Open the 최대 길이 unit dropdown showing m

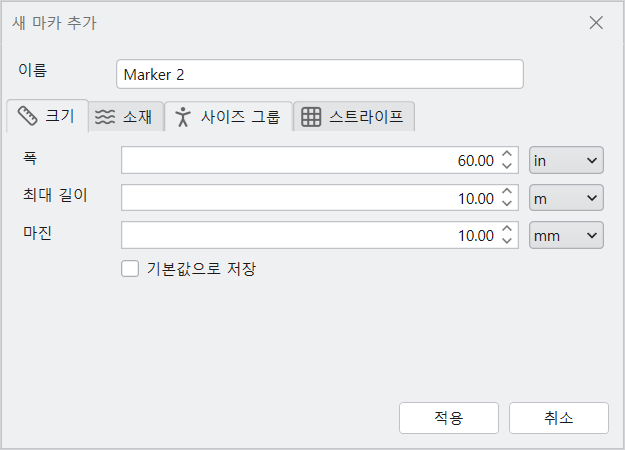pyautogui.click(x=566, y=198)
